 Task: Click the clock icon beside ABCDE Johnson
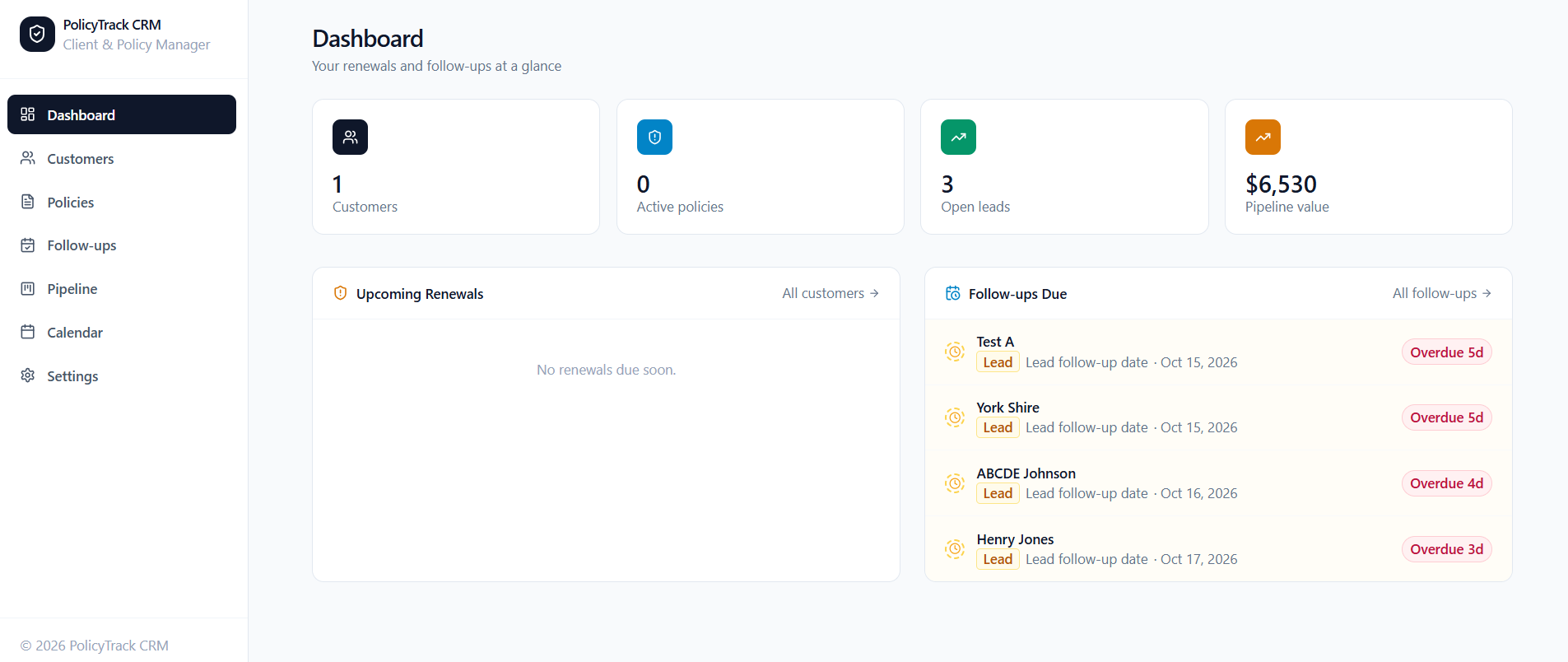(x=955, y=483)
